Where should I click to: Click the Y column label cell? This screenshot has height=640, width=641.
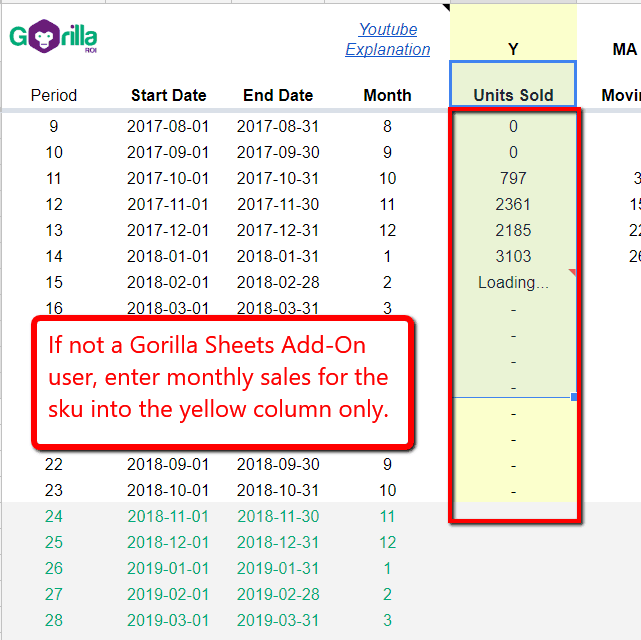click(x=513, y=49)
